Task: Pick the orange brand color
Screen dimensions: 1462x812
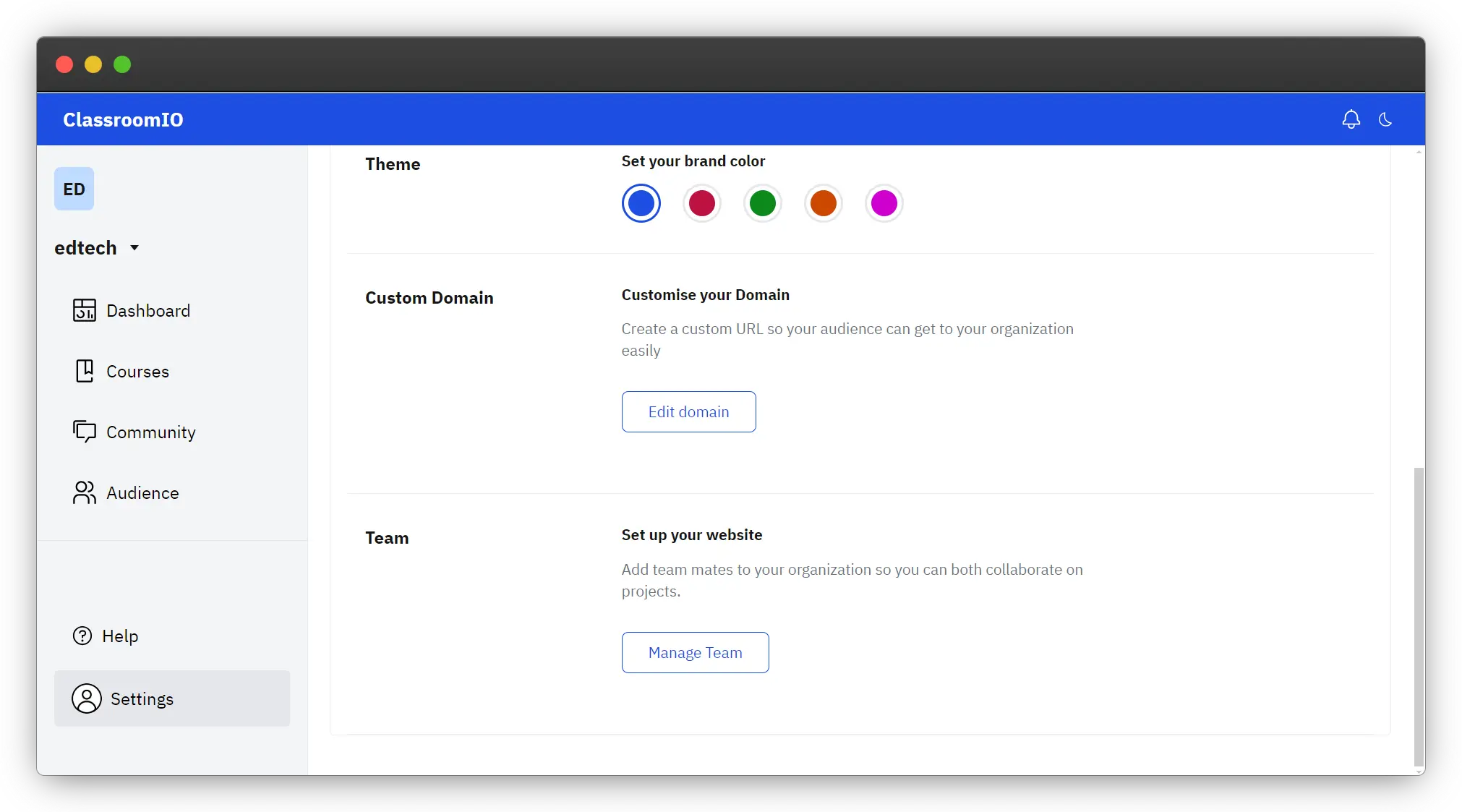Action: 823,203
